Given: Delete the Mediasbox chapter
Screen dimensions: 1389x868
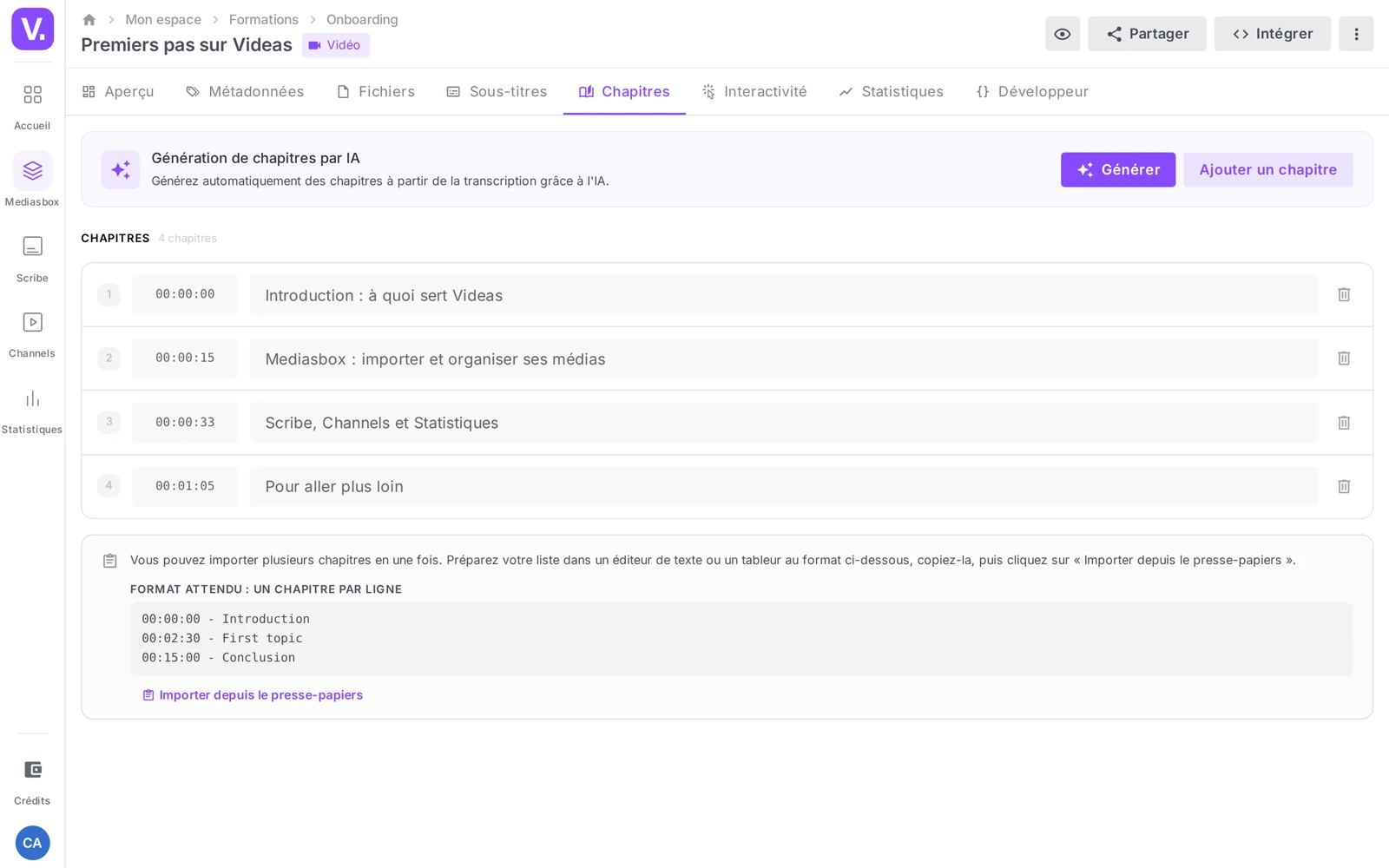Looking at the screenshot, I should coord(1344,358).
